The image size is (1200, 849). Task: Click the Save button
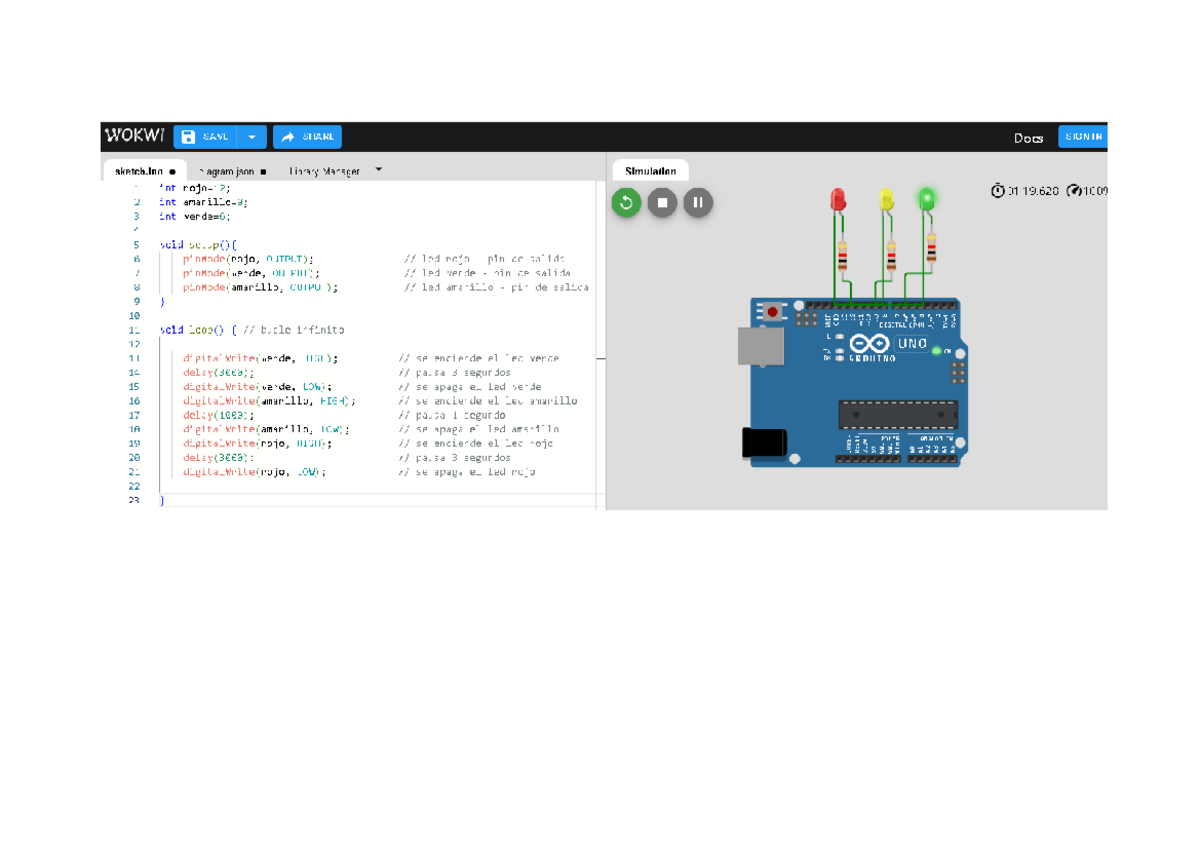click(206, 137)
